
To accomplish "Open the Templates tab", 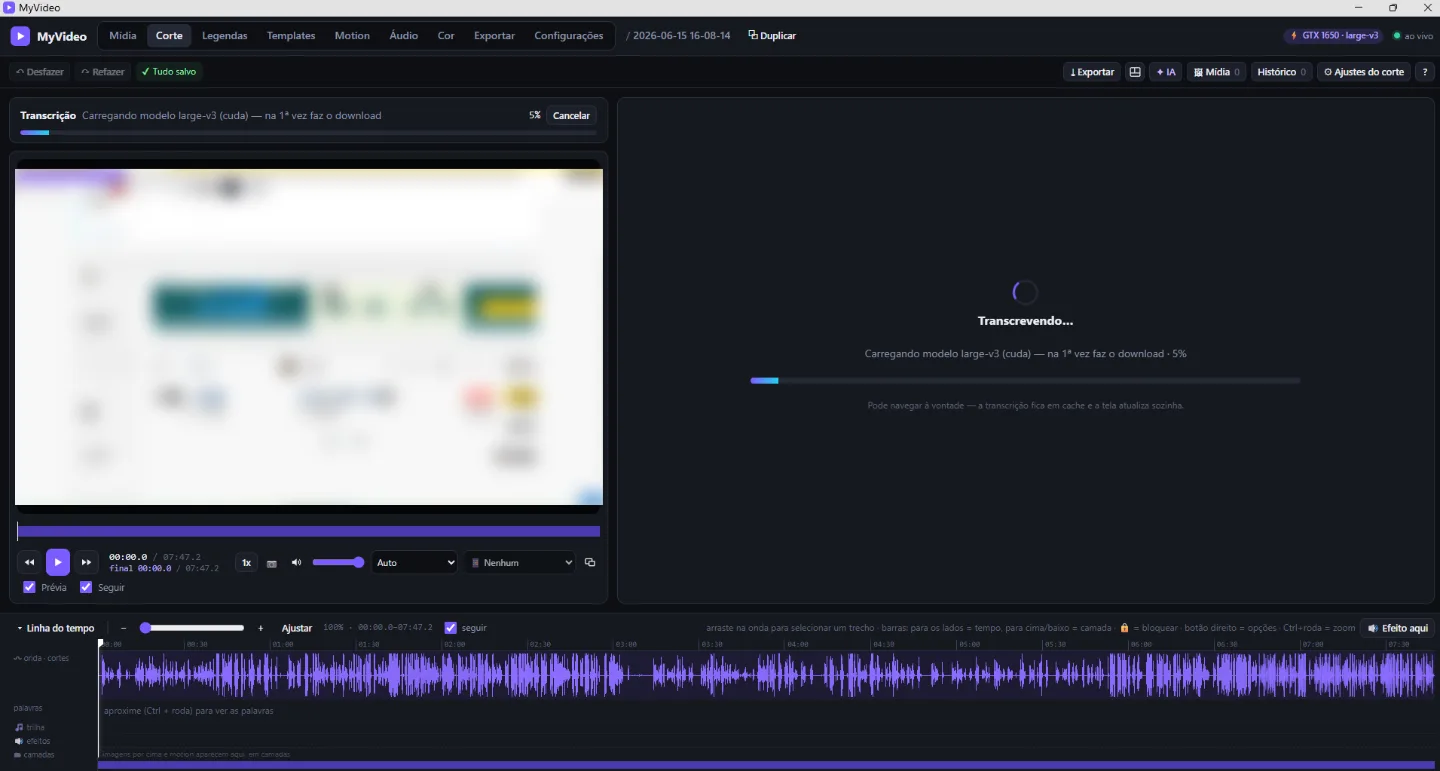I will [291, 36].
